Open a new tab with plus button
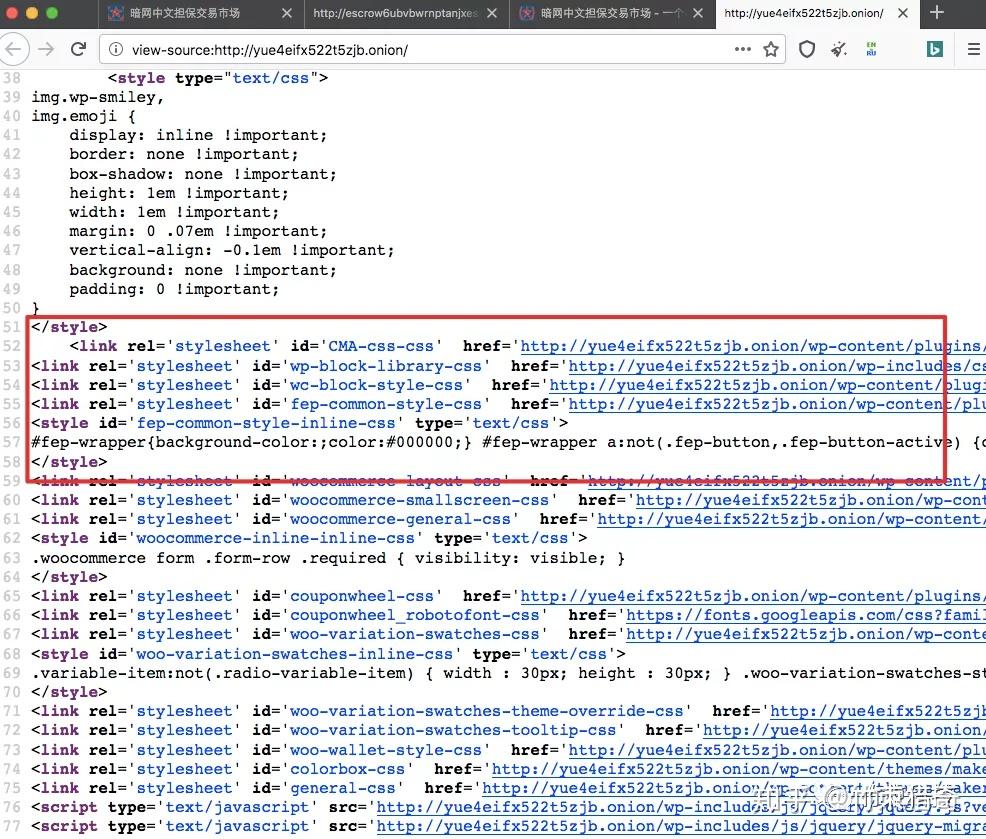This screenshot has height=839, width=986. click(x=936, y=13)
